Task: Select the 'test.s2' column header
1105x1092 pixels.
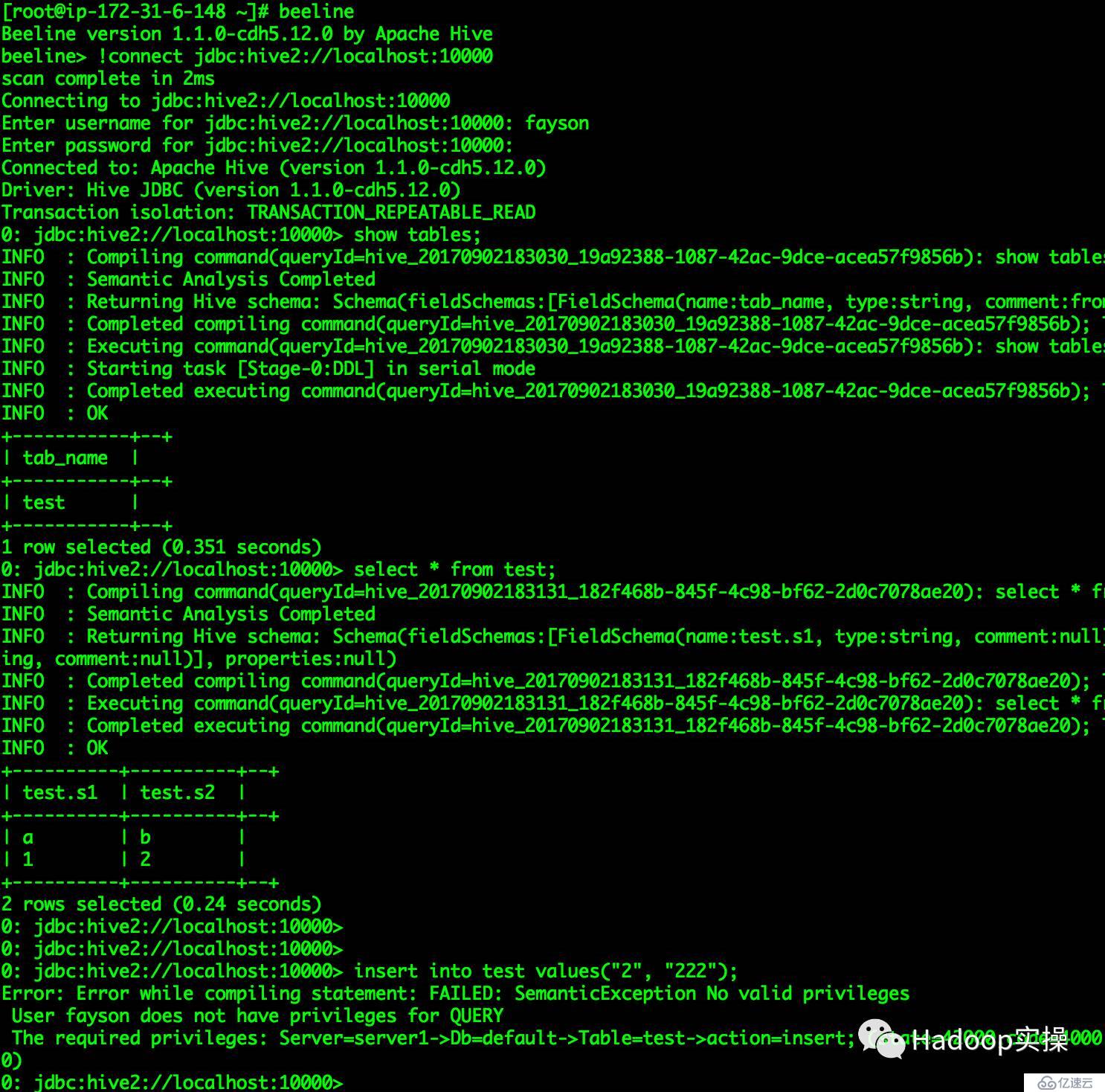Action: pos(178,792)
